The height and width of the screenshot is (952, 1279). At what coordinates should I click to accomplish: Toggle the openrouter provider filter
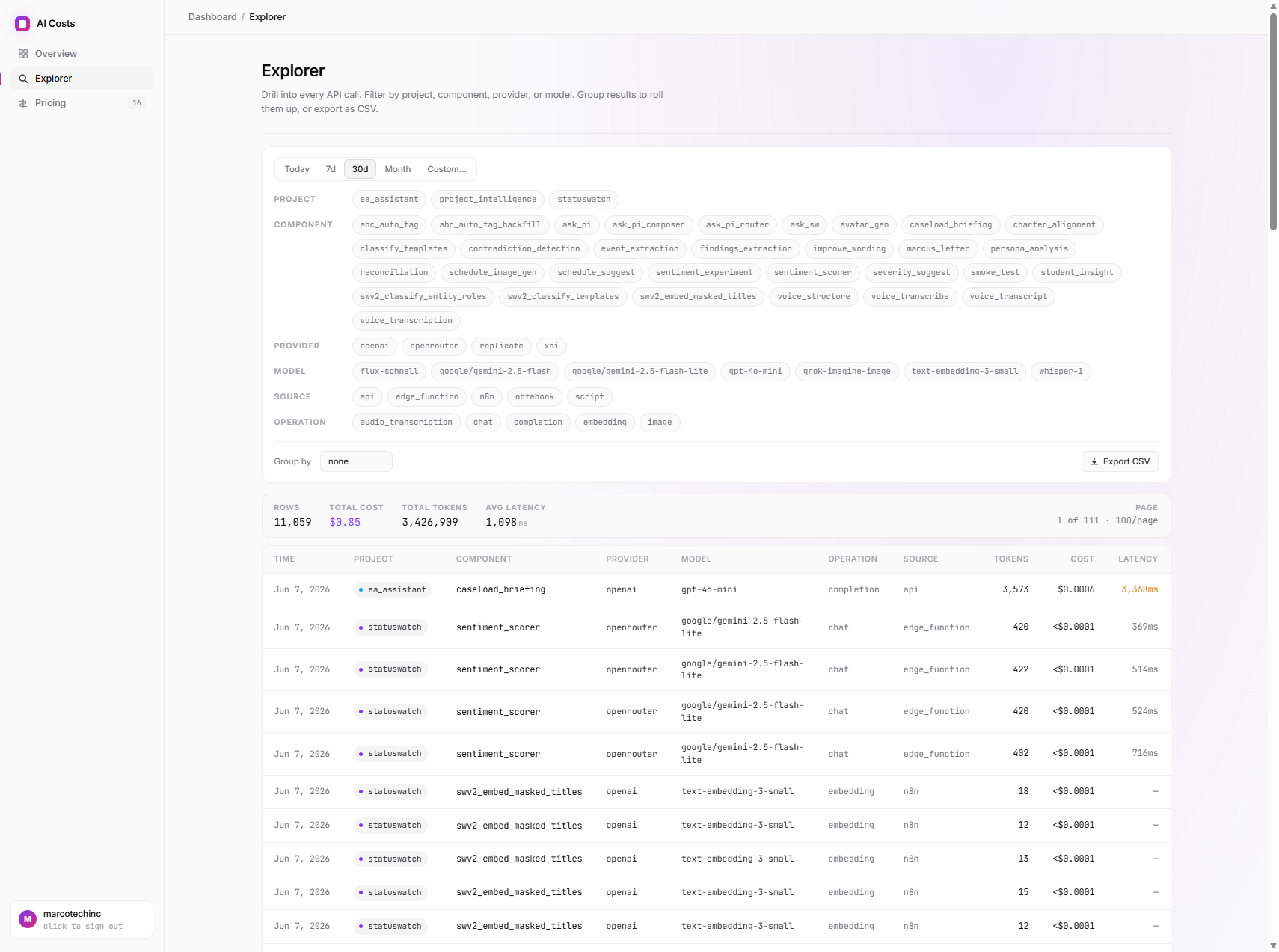pyautogui.click(x=434, y=346)
